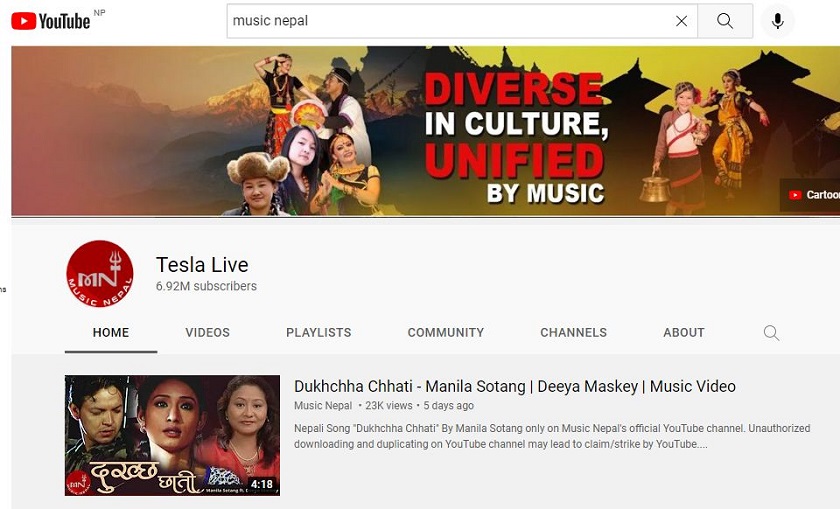Image resolution: width=840 pixels, height=509 pixels.
Task: Switch to the Videos tab
Action: point(207,333)
